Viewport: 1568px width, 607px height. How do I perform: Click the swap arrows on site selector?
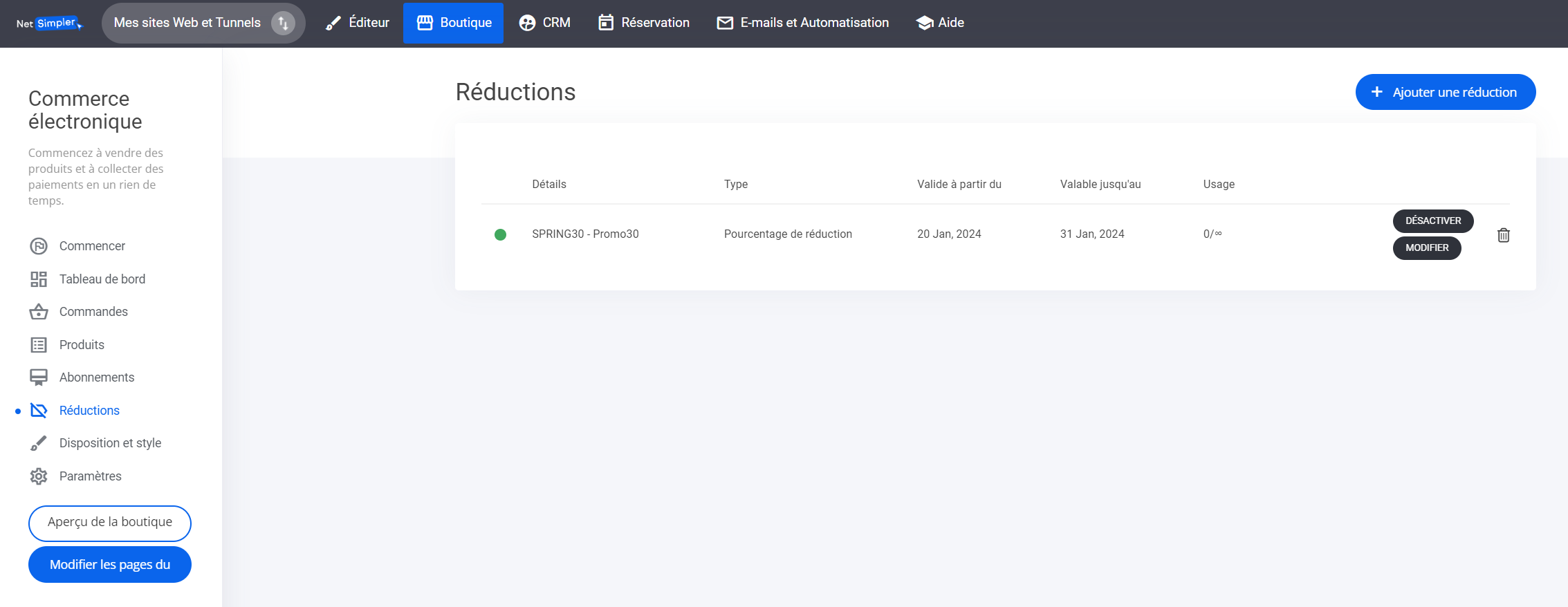click(283, 24)
